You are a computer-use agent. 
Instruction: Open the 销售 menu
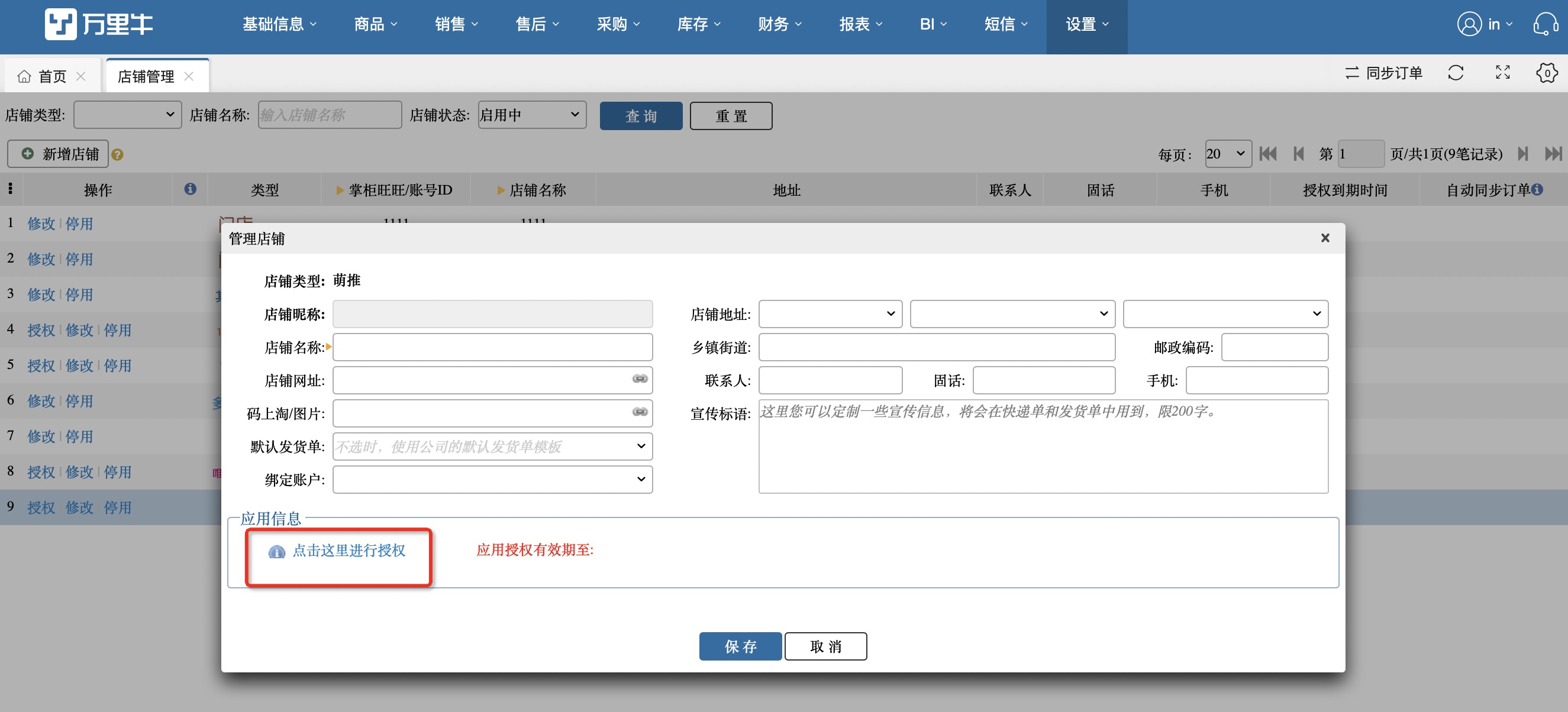(457, 24)
